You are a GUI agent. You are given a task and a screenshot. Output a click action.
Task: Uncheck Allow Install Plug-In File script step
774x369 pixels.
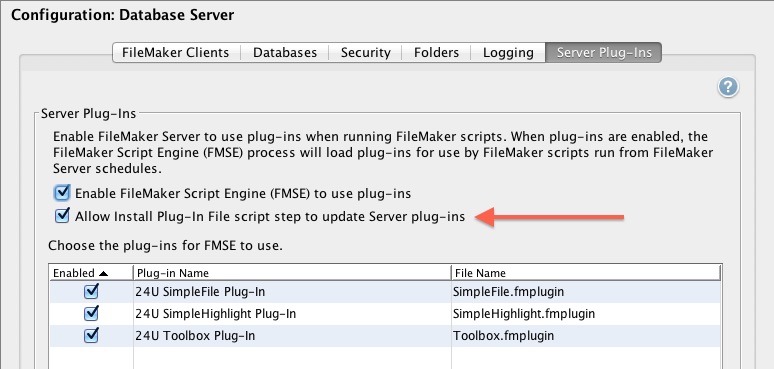[x=62, y=216]
